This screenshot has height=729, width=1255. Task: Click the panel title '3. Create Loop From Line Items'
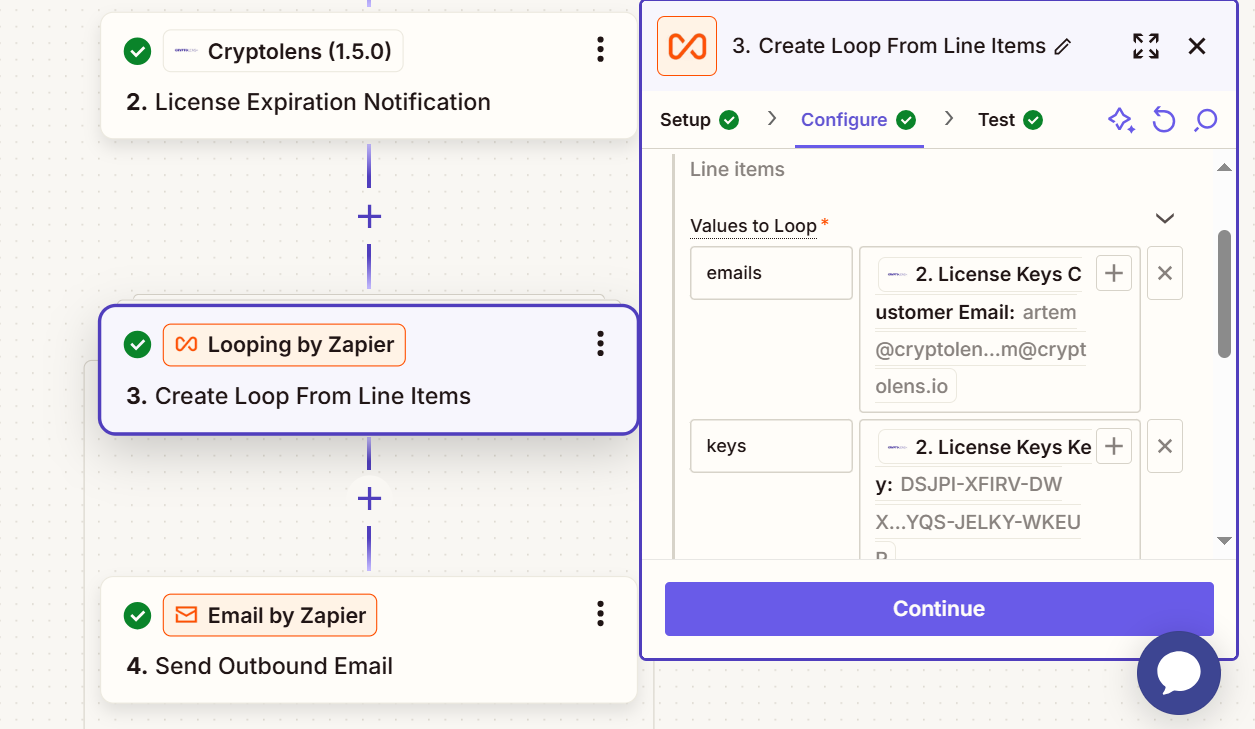(889, 46)
